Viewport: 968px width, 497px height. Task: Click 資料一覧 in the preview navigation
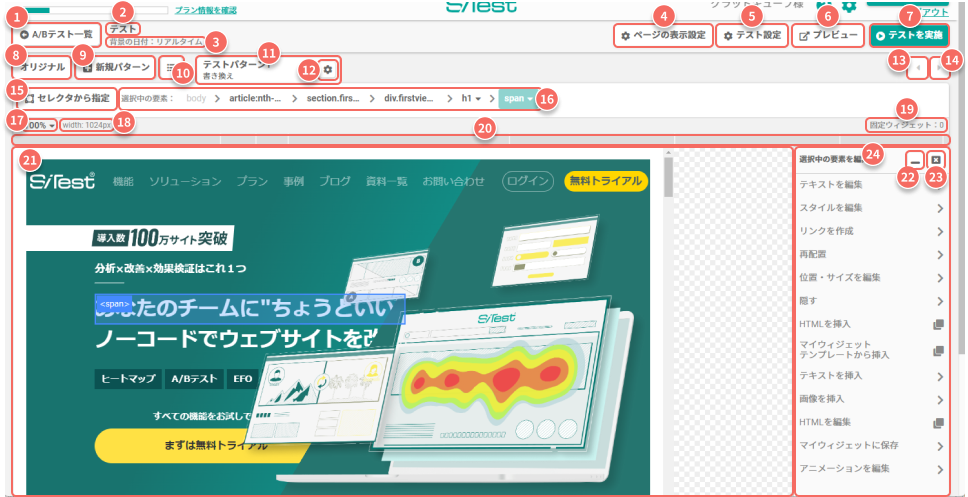[387, 182]
